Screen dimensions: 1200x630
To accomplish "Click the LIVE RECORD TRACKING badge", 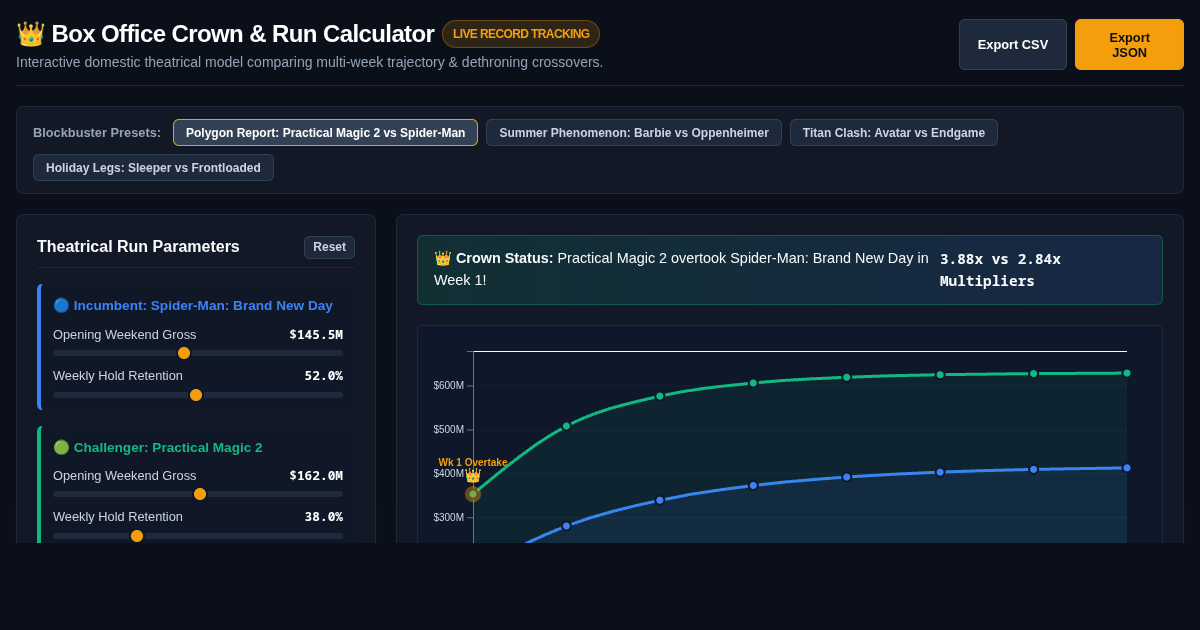I will (521, 34).
